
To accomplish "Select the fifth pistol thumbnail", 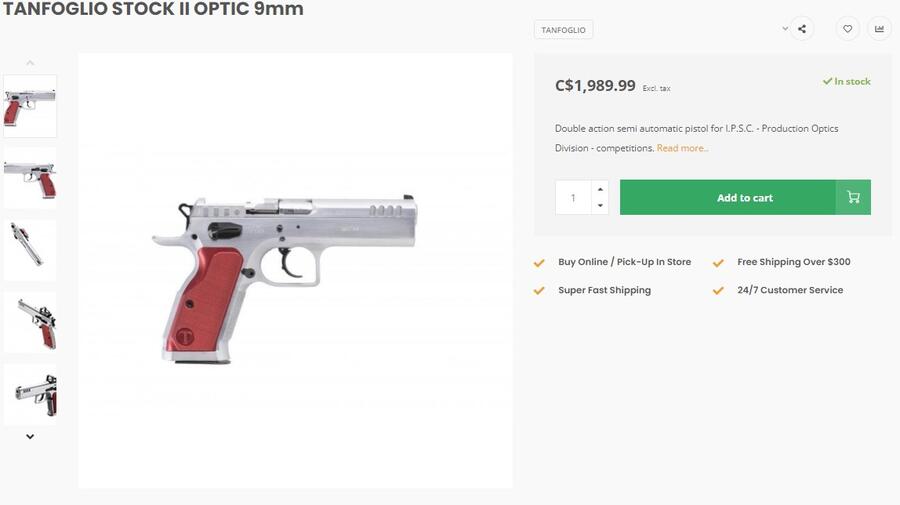I will [x=30, y=394].
